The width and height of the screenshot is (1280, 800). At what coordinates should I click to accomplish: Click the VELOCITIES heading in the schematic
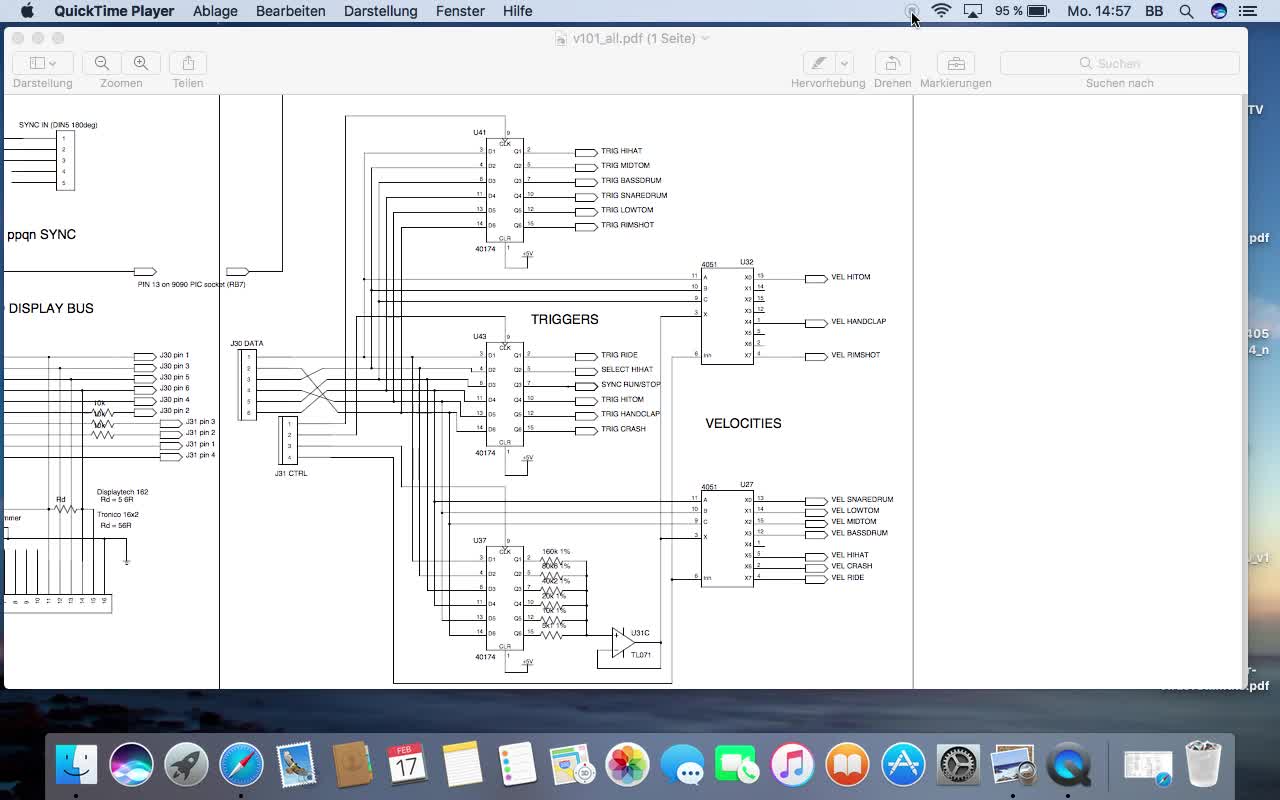tap(743, 423)
